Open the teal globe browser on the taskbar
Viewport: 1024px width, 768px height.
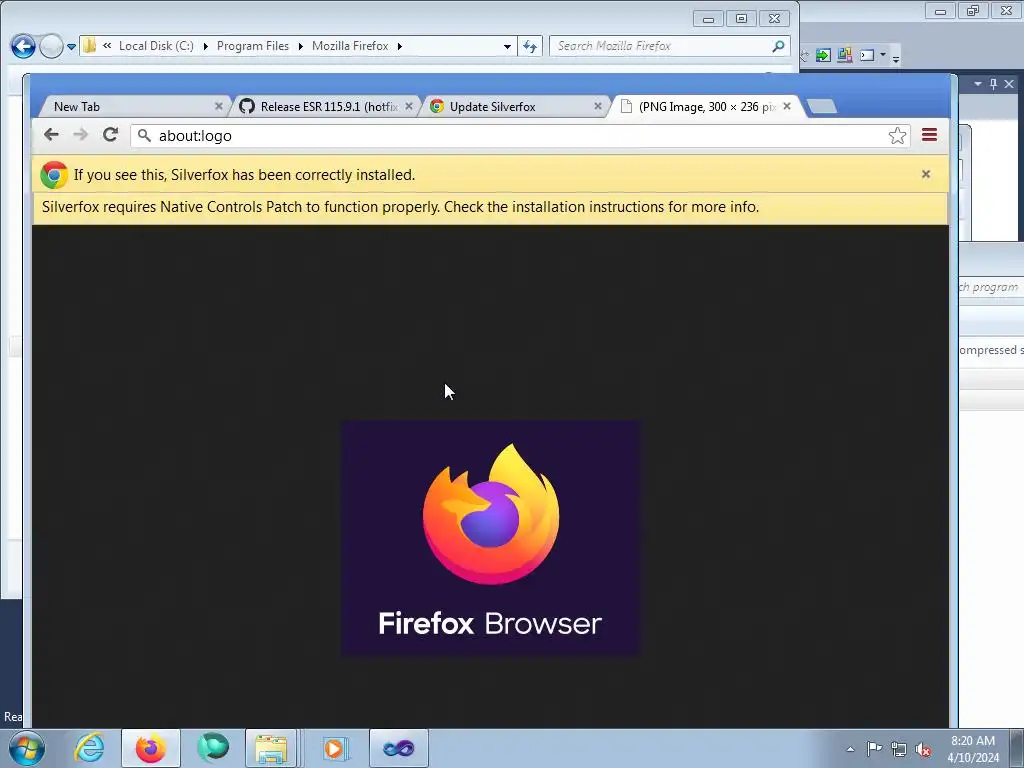[213, 748]
